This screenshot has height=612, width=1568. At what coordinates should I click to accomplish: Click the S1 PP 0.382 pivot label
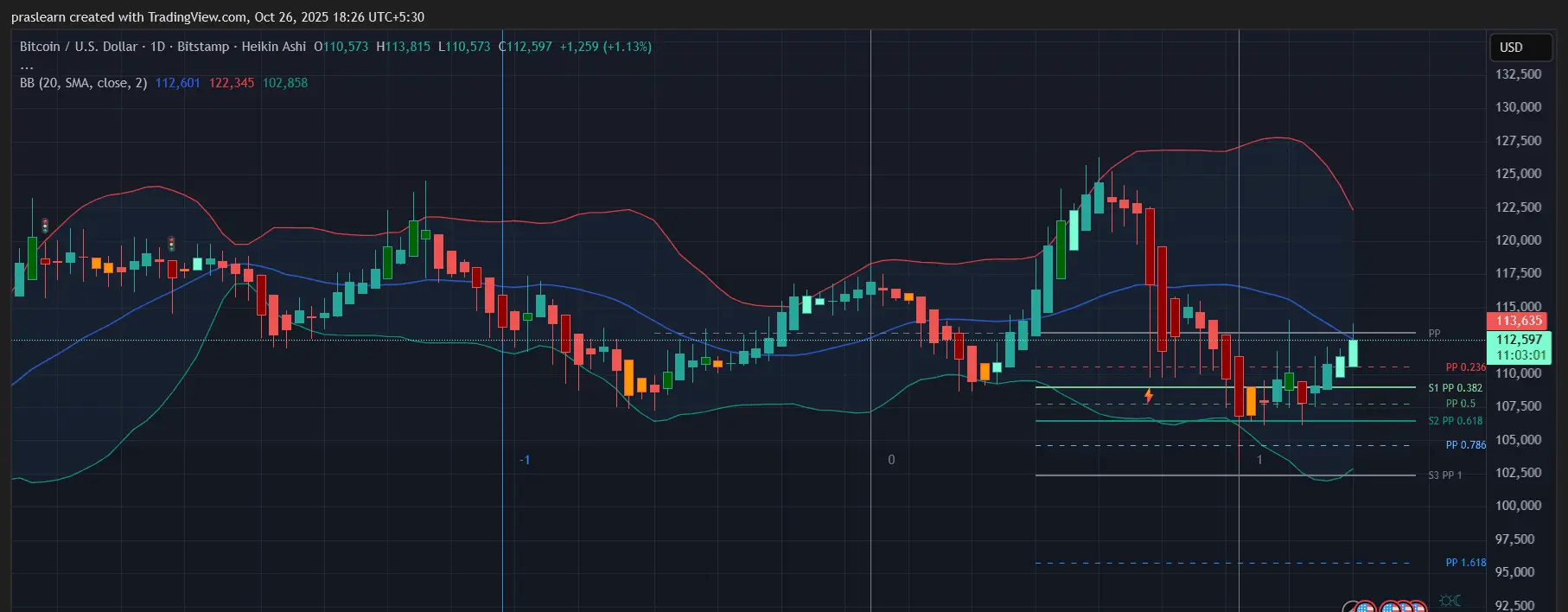(x=1455, y=388)
